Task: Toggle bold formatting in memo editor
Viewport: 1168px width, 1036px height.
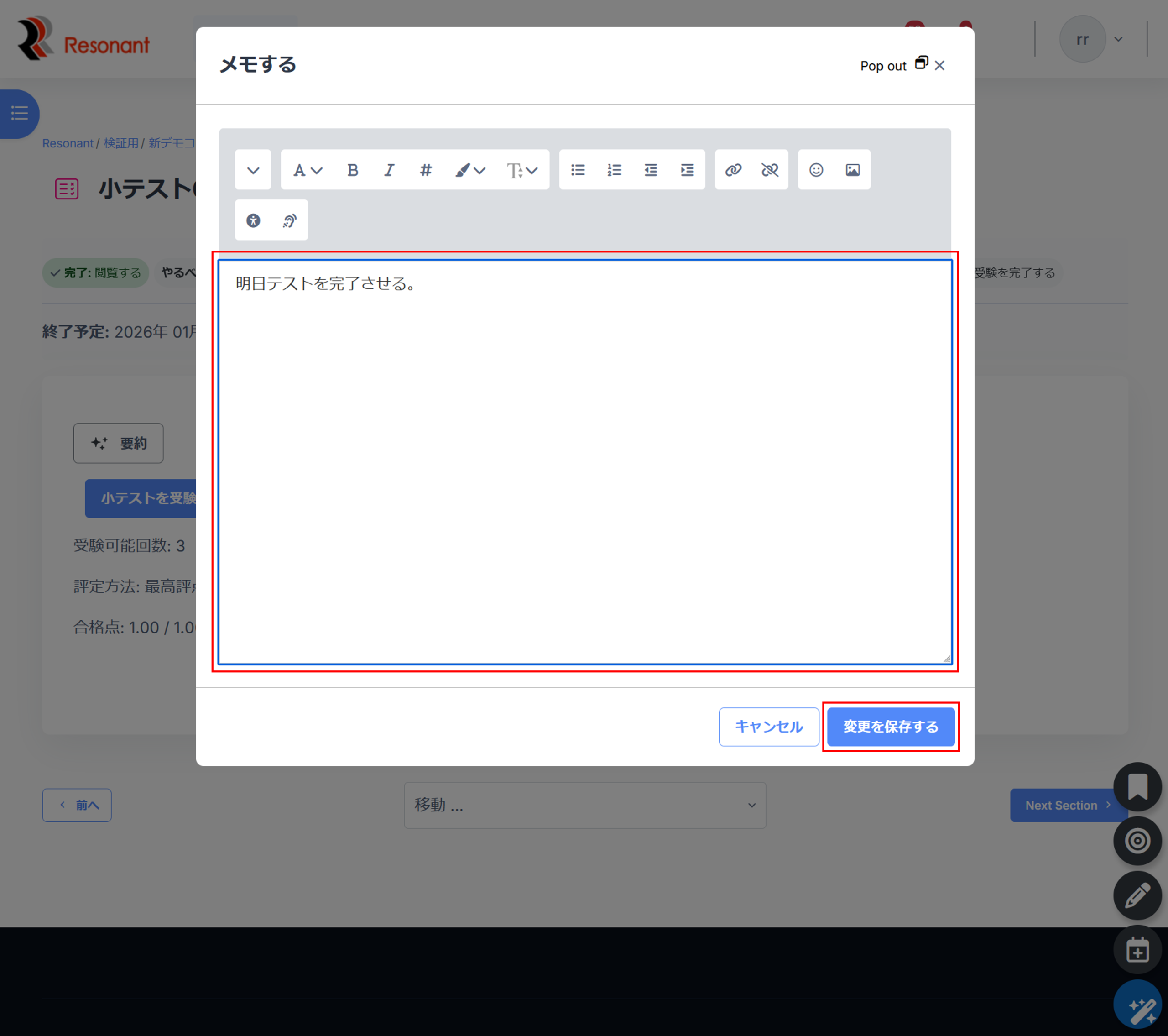Action: (x=353, y=170)
